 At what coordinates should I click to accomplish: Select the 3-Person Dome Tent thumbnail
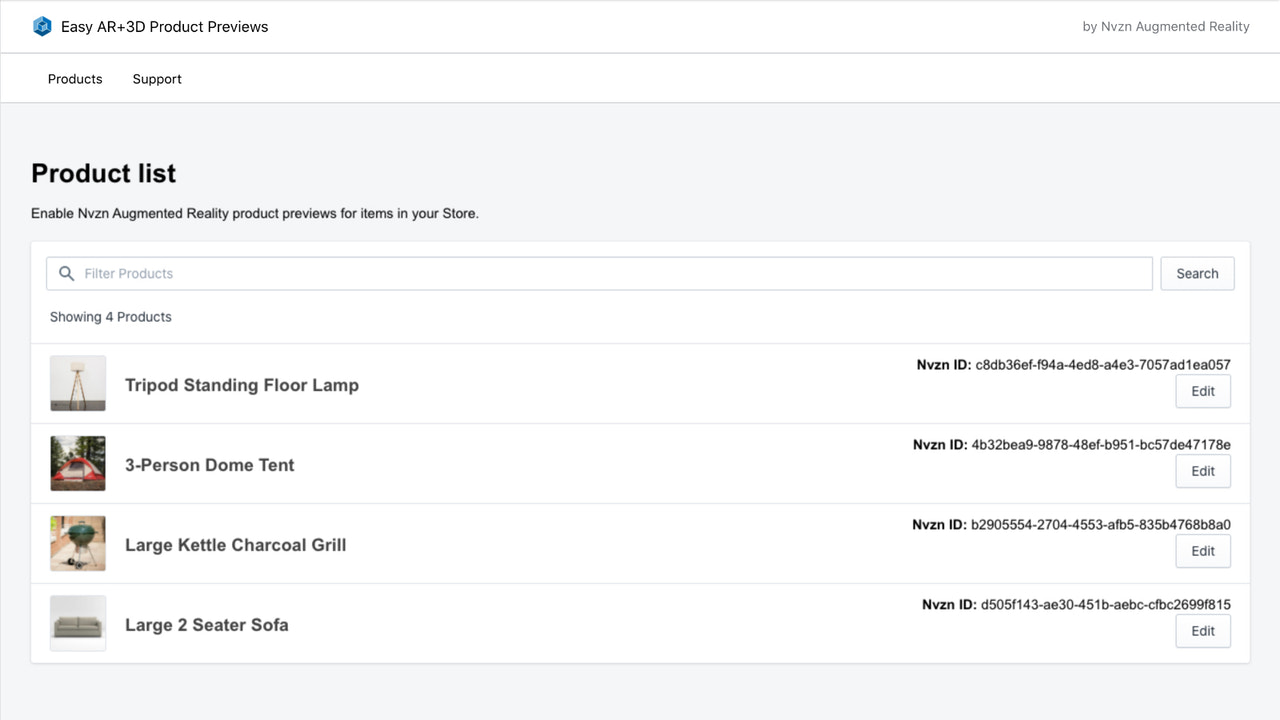tap(77, 463)
